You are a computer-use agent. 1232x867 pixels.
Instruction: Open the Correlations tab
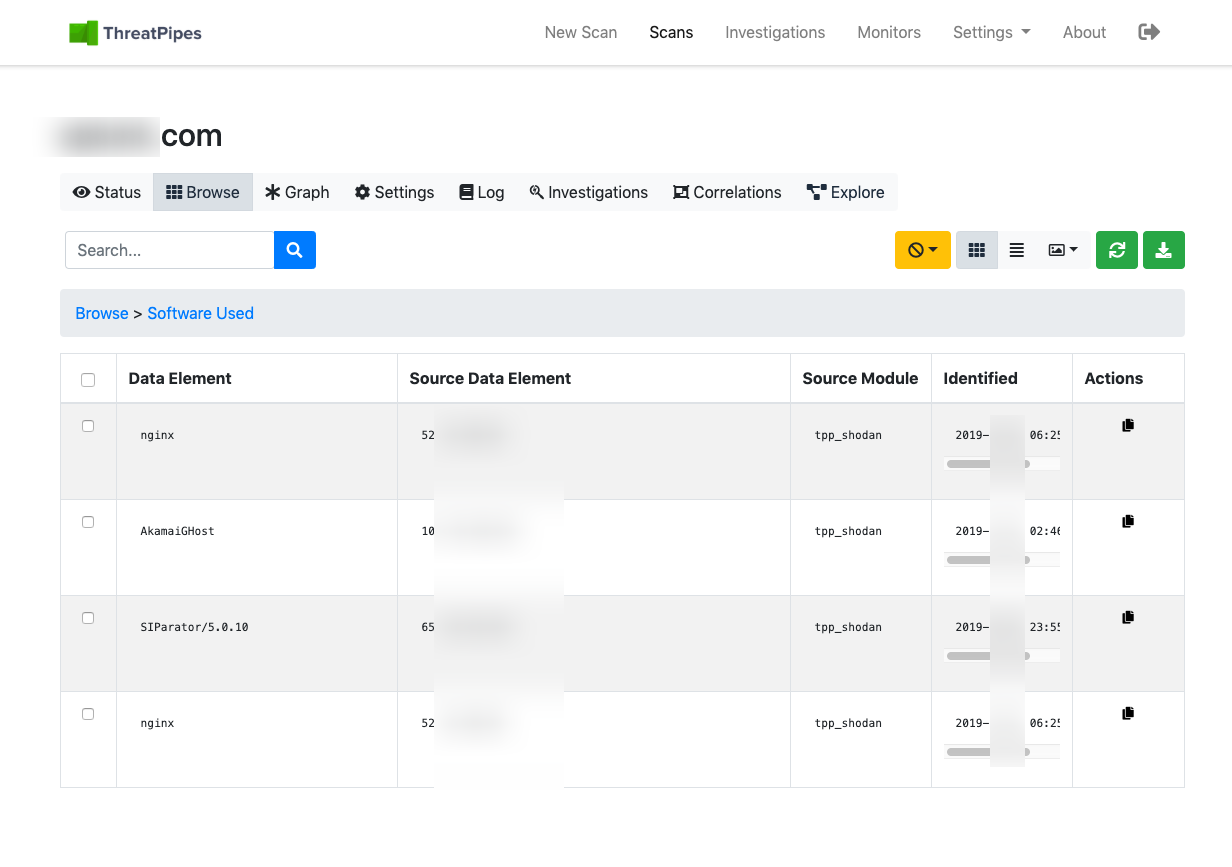(727, 192)
